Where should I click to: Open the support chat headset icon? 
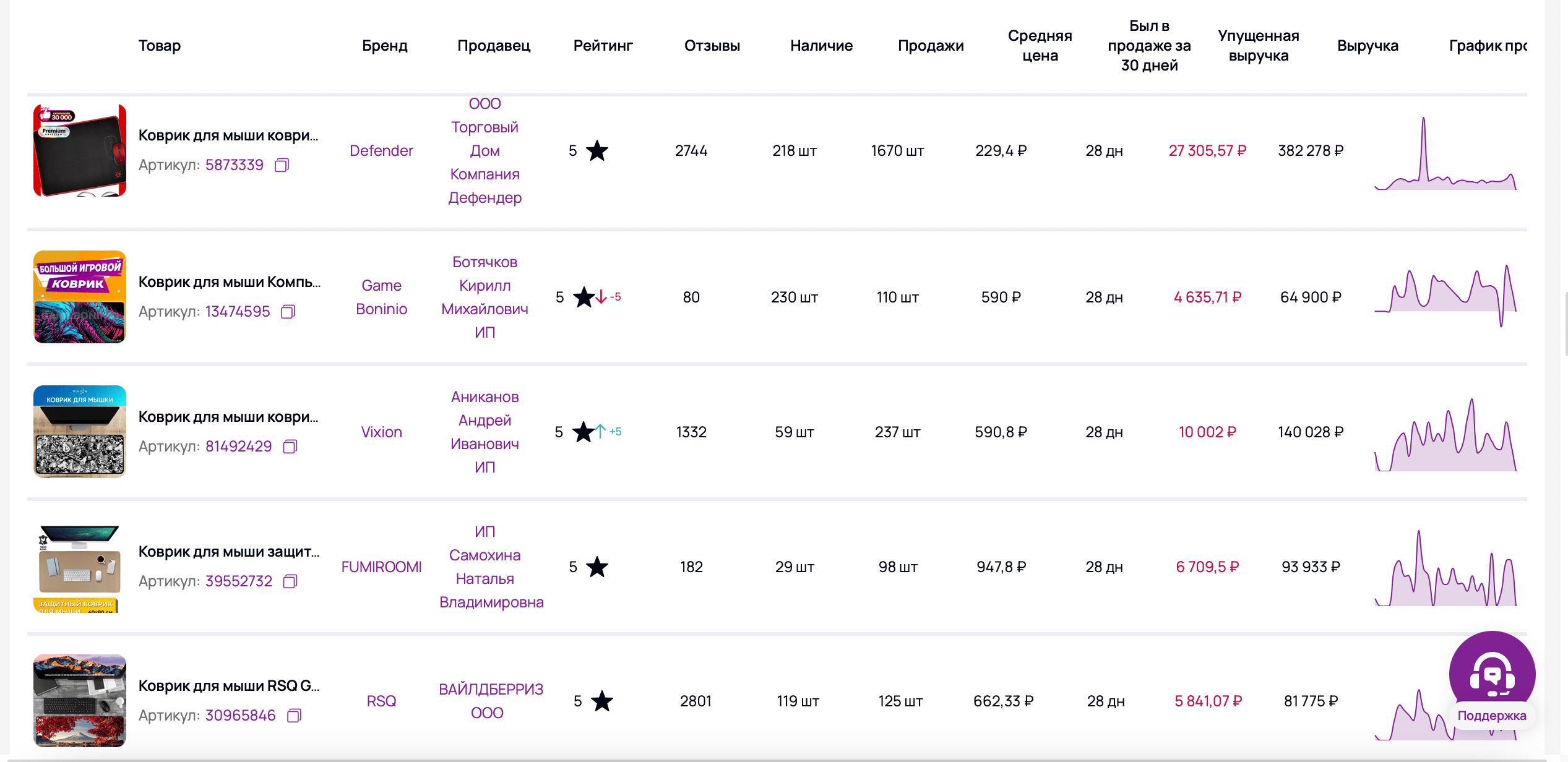1491,672
